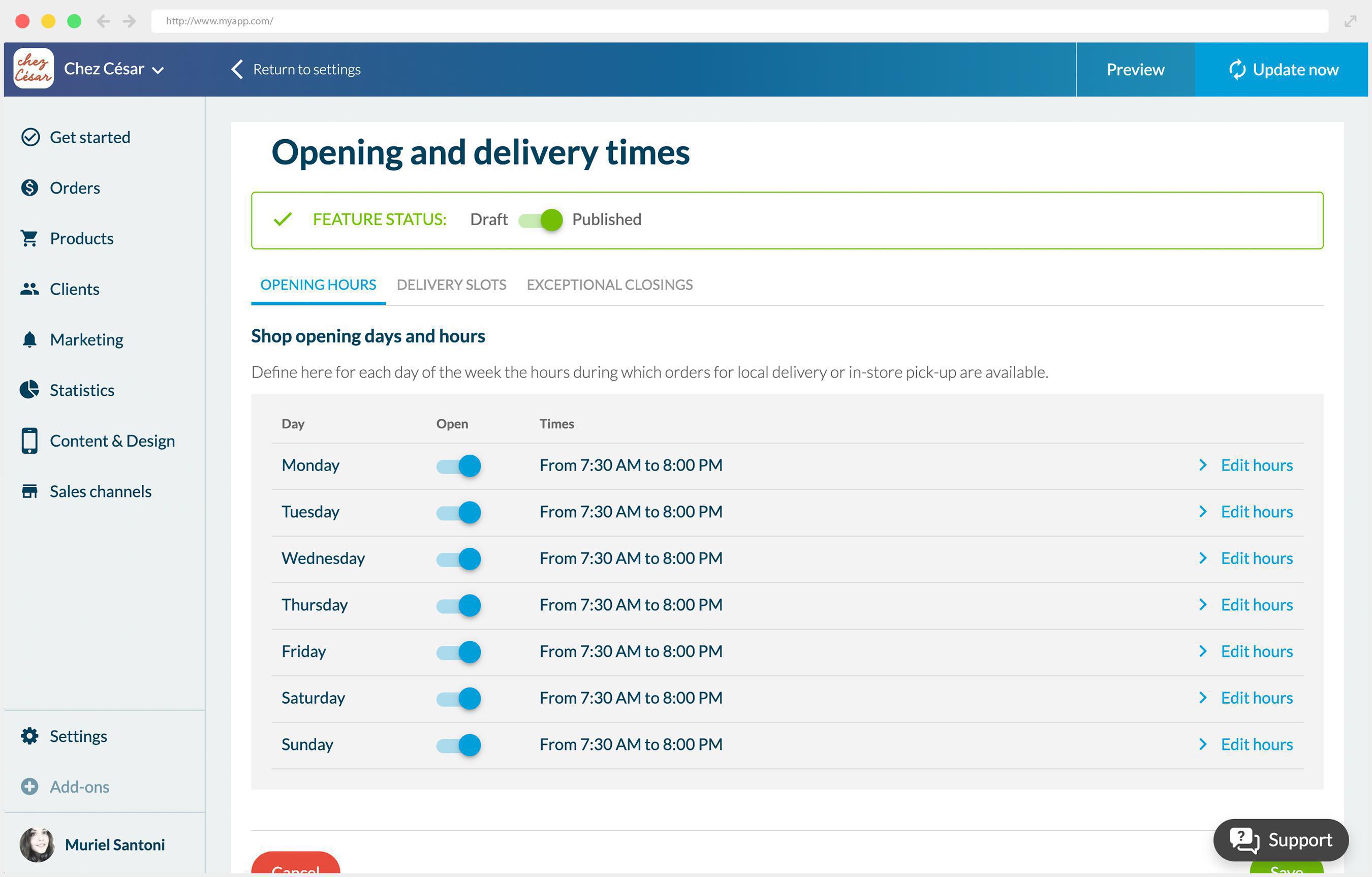Click the Statistics pie chart icon
Viewport: 1372px width, 877px height.
pos(29,390)
